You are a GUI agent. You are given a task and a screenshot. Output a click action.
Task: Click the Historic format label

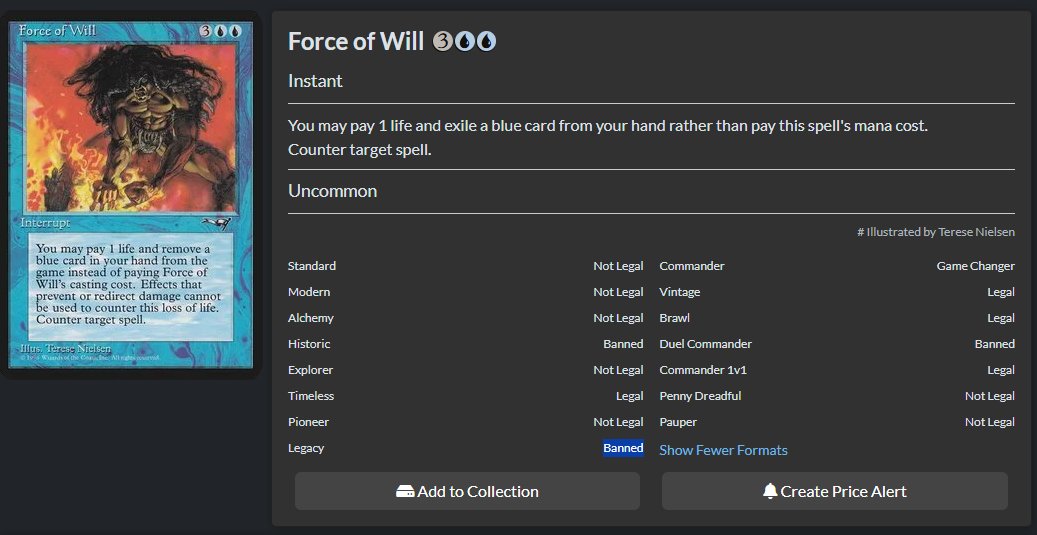(309, 344)
